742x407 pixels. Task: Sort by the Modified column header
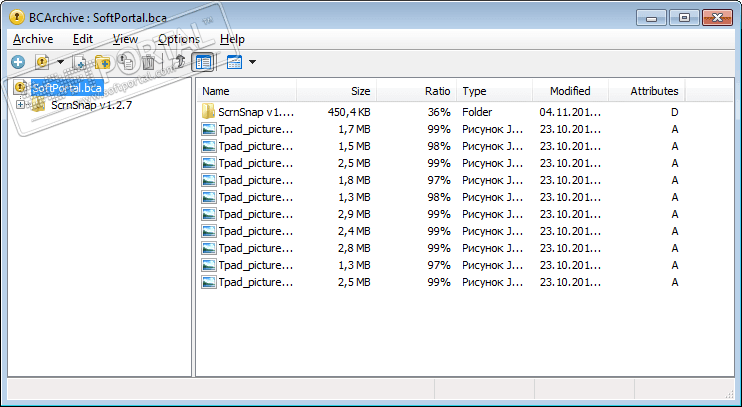pos(570,91)
